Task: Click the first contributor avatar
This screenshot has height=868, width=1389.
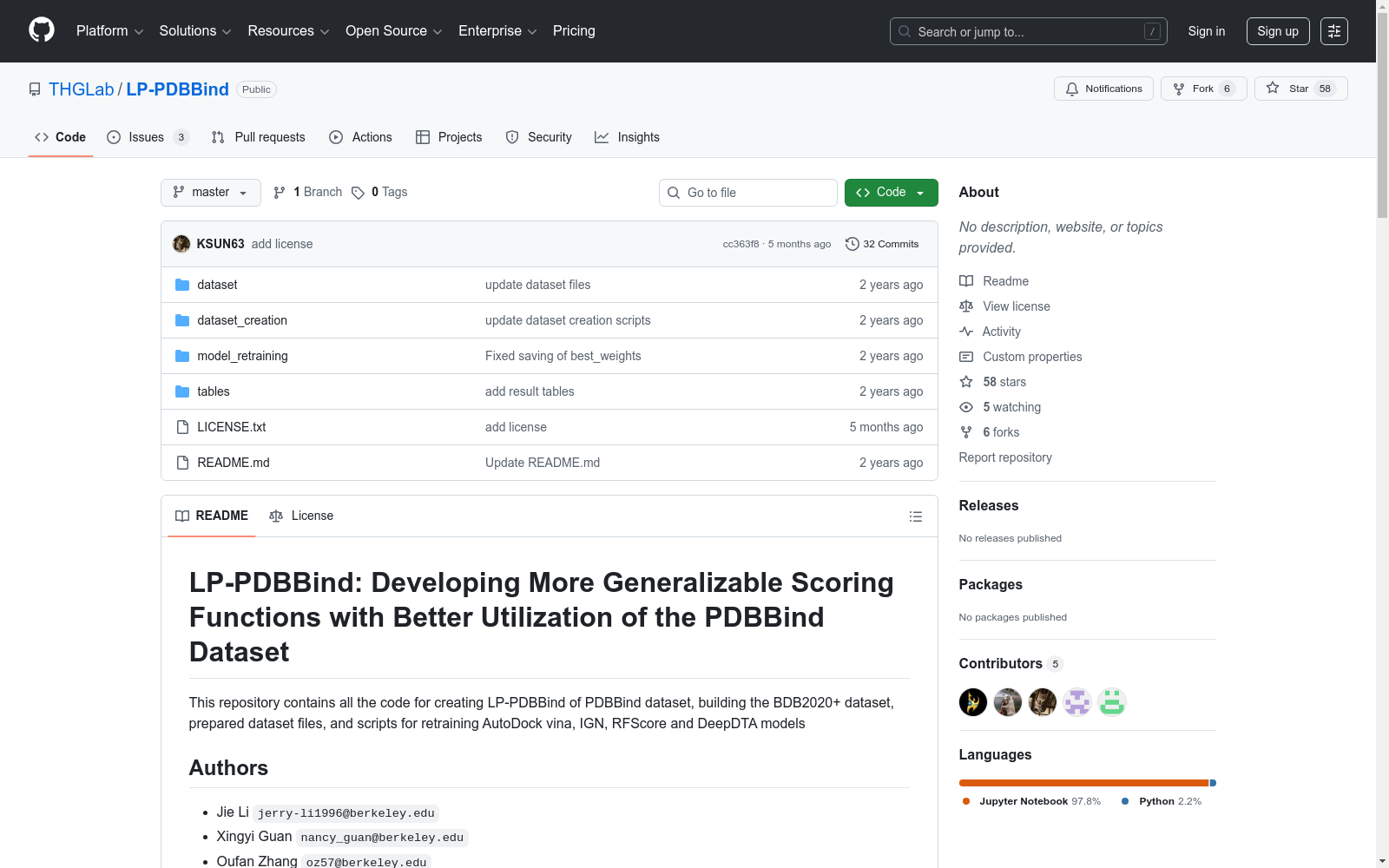Action: 972,702
